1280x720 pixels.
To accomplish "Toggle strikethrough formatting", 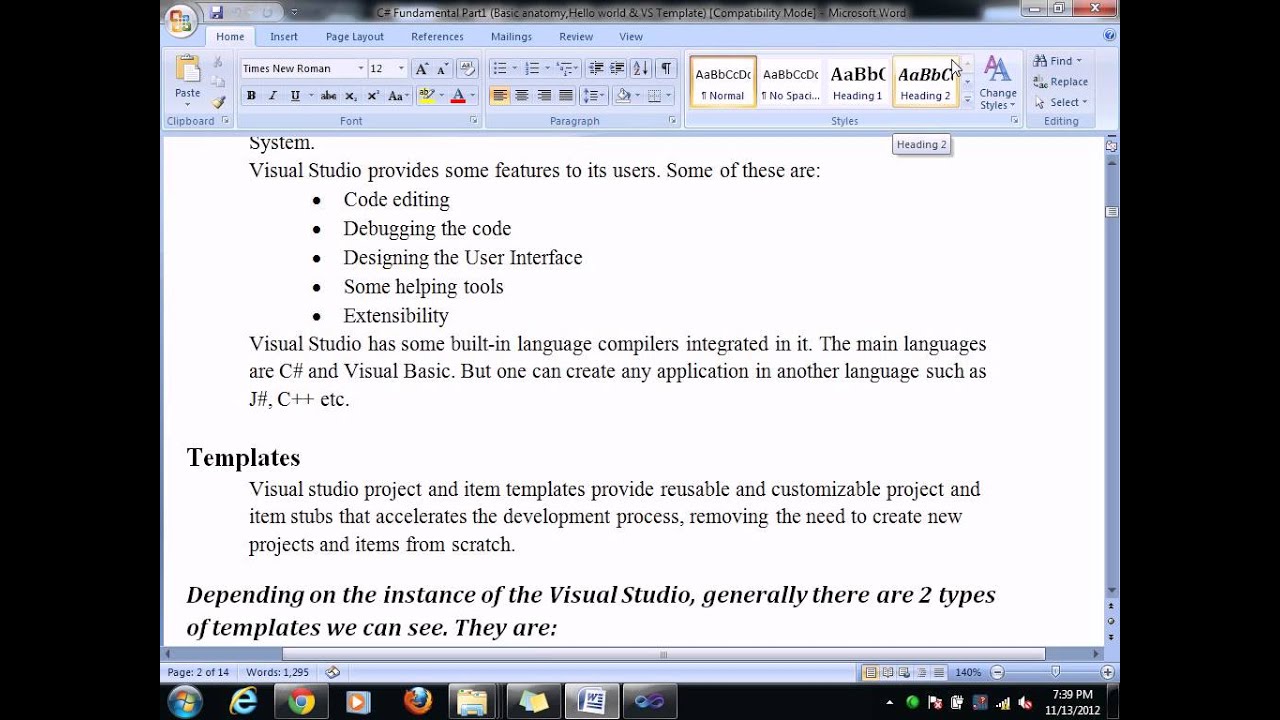I will (328, 96).
